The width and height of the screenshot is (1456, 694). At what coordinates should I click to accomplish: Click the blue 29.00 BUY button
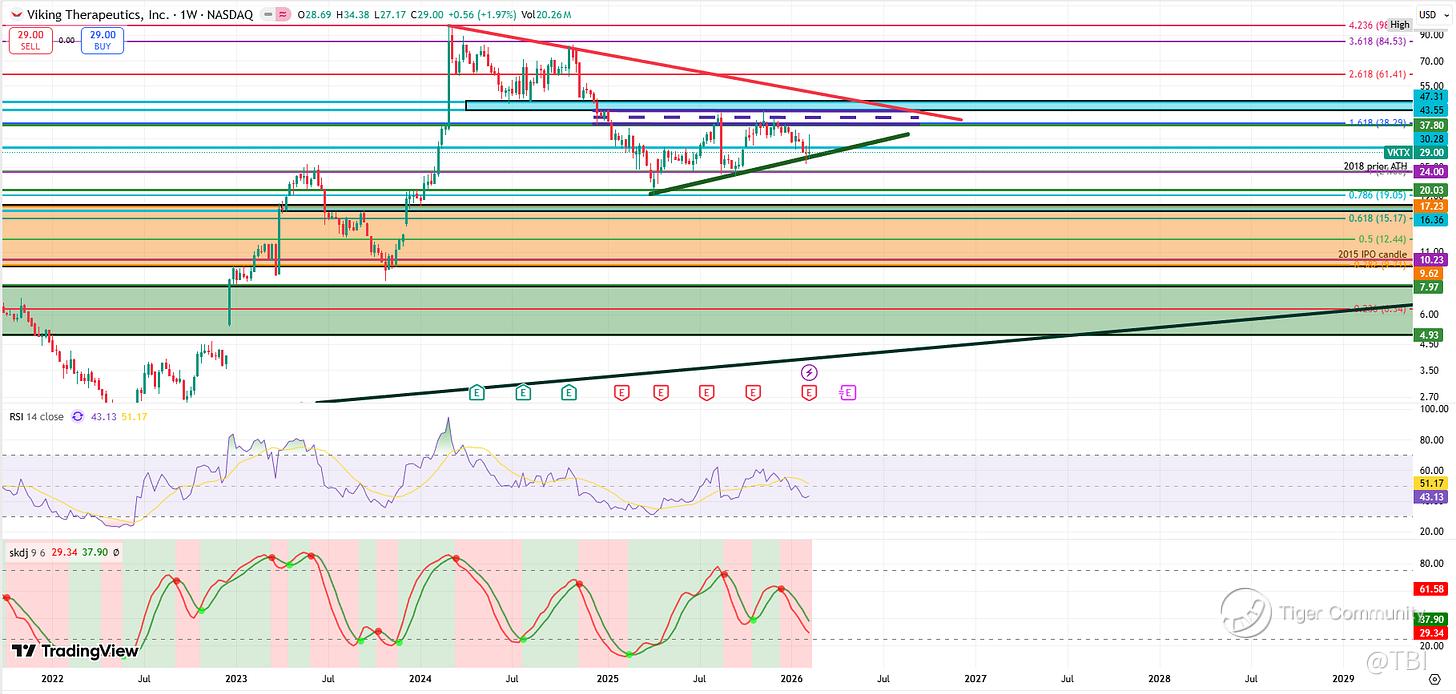click(x=103, y=40)
